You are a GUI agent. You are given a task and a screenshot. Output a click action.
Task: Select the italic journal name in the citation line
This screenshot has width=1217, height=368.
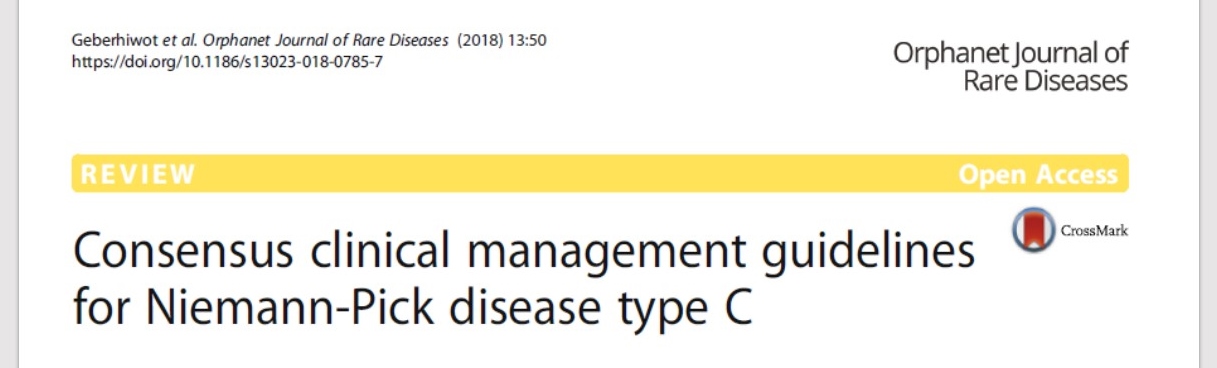pos(314,40)
